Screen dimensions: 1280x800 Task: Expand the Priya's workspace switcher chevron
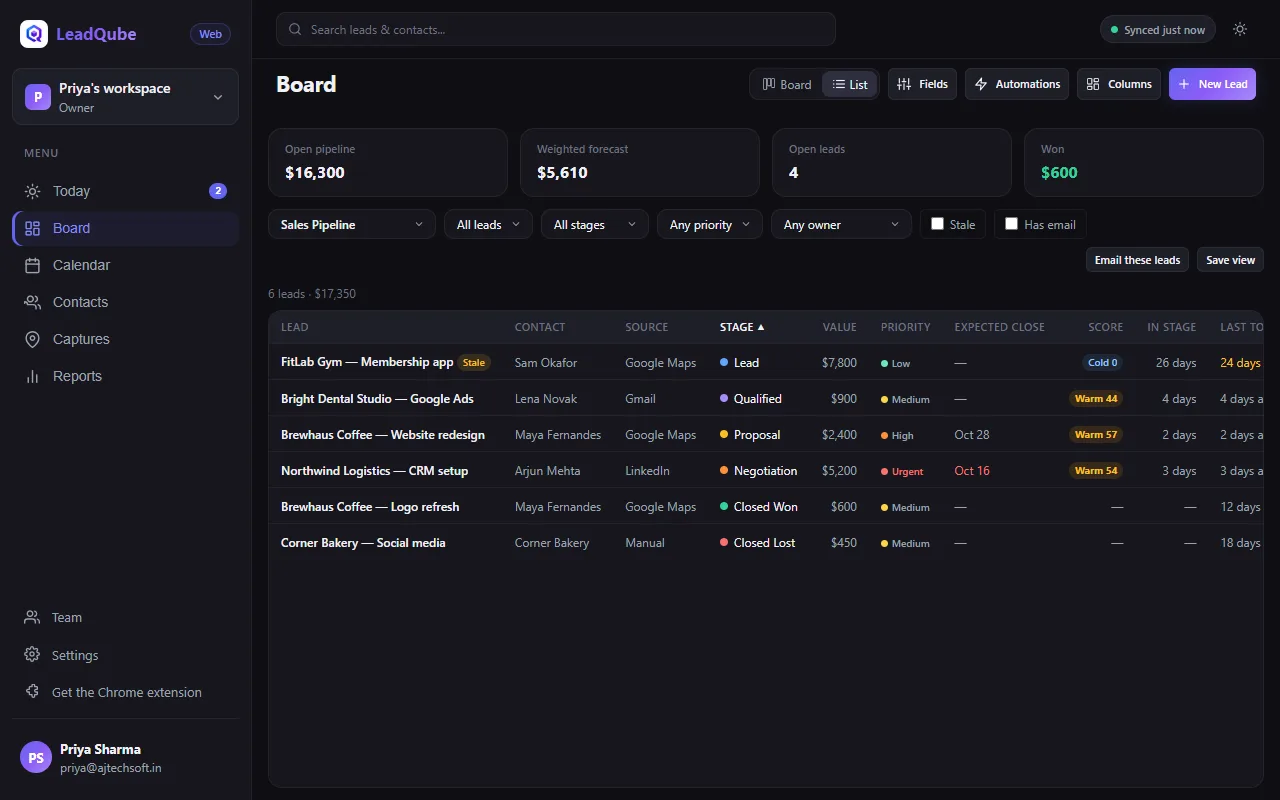click(x=218, y=97)
